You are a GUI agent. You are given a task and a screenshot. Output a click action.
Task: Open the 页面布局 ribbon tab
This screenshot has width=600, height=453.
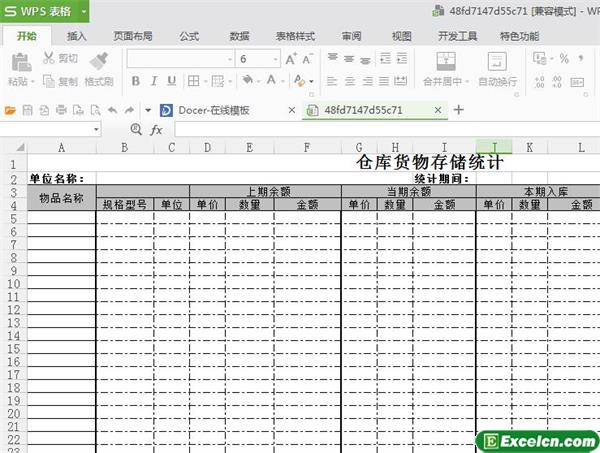click(133, 36)
